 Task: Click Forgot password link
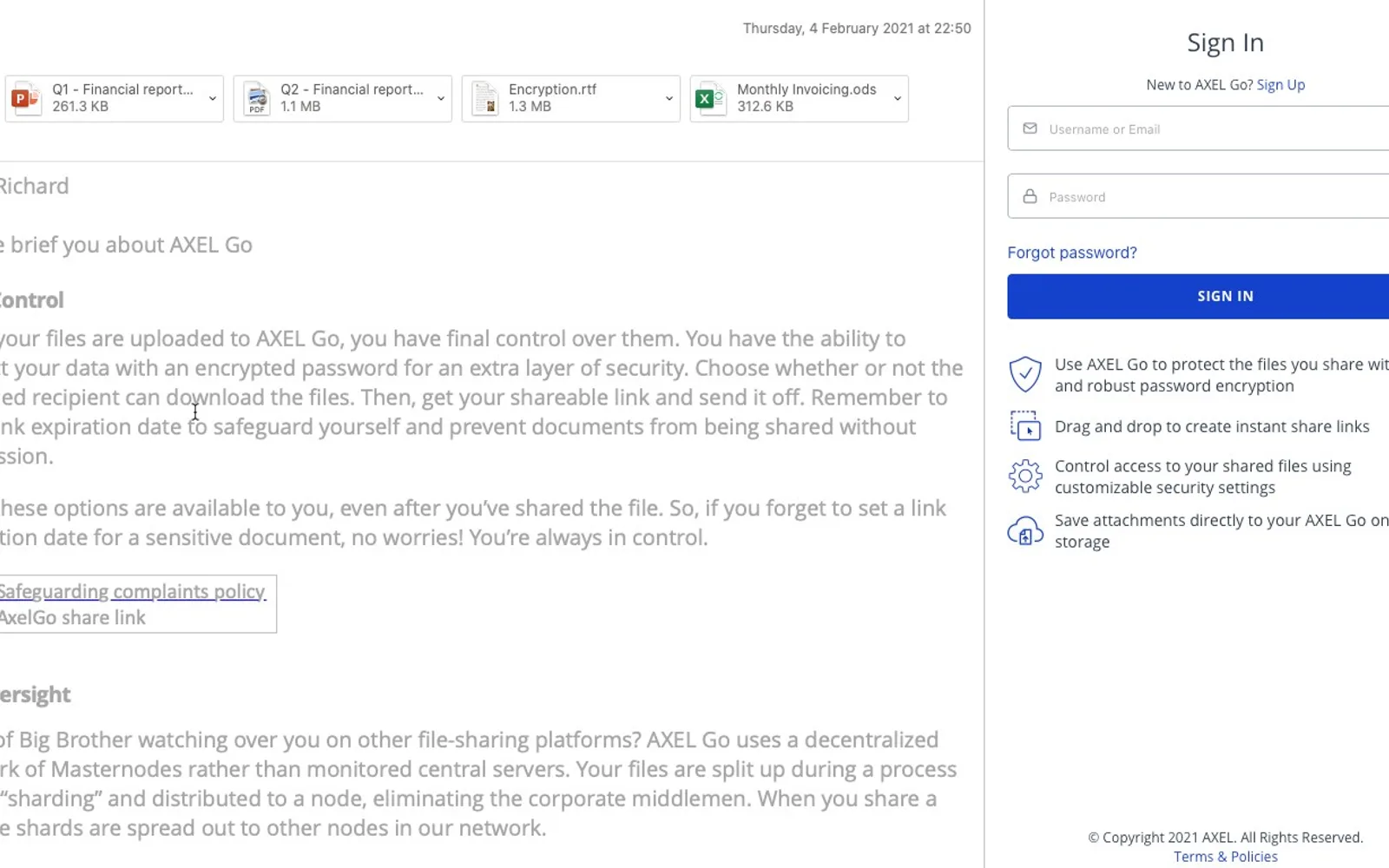pyautogui.click(x=1072, y=253)
